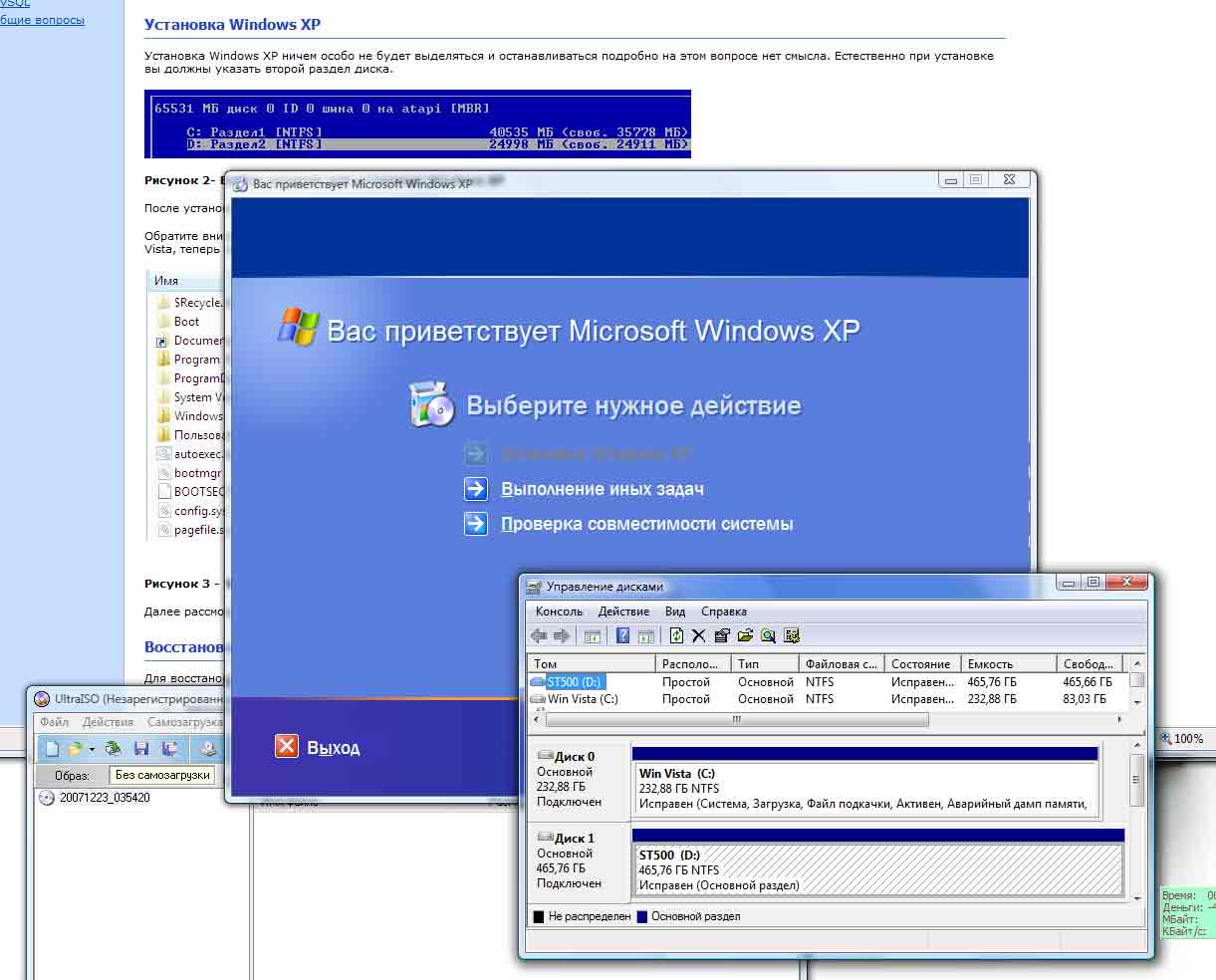
Task: Click "Установка Windows XP" heading on webpage
Action: 232,24
